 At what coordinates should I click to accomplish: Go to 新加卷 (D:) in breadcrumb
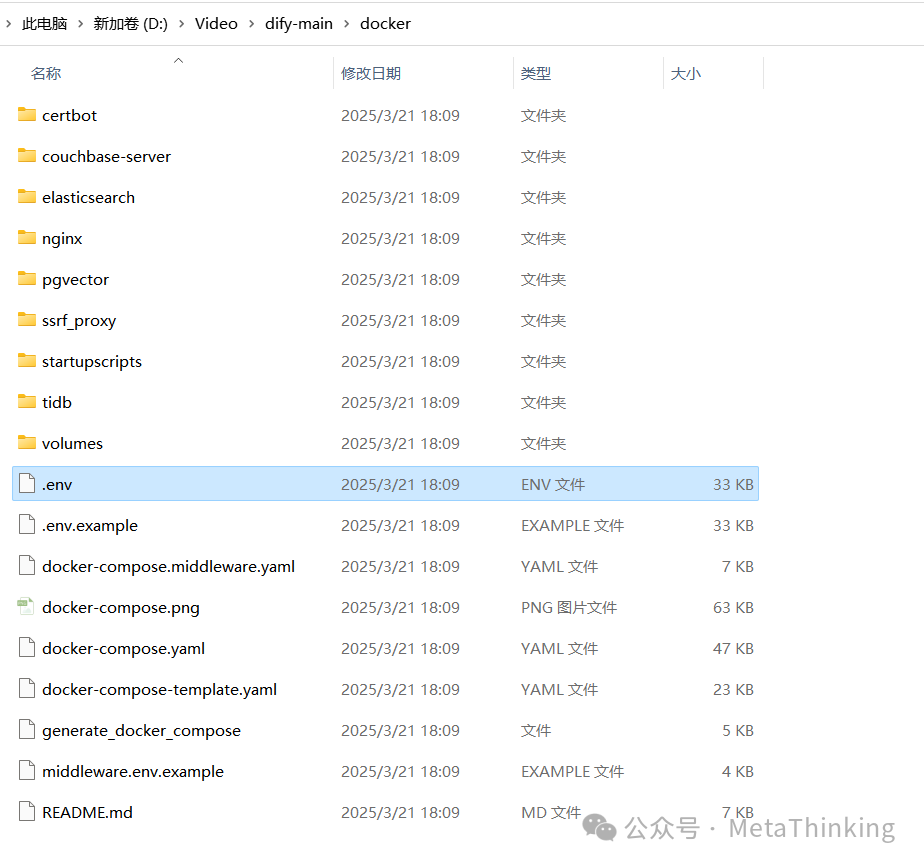coord(130,24)
